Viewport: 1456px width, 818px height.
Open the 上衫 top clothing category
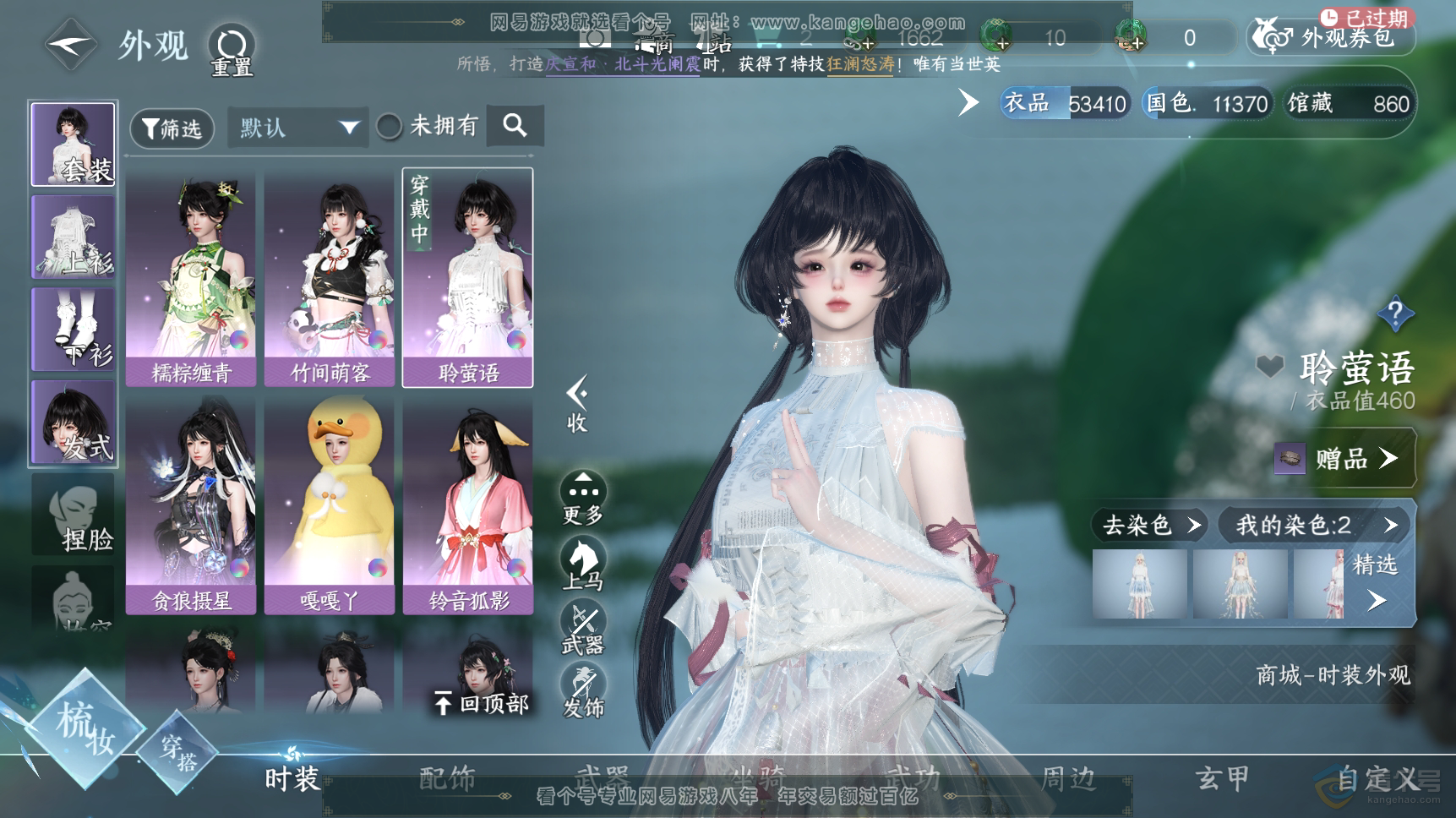coord(74,237)
